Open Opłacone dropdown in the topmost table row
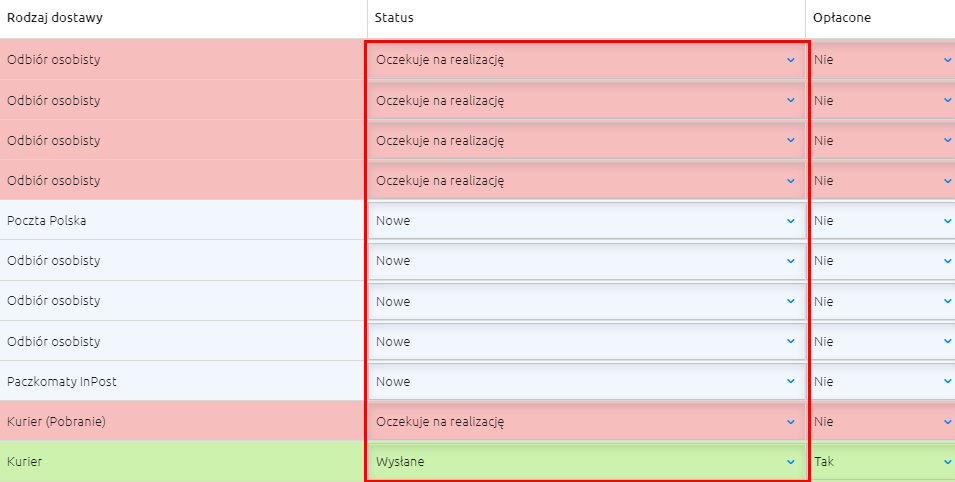Screen dimensions: 955x482 pyautogui.click(x=883, y=60)
